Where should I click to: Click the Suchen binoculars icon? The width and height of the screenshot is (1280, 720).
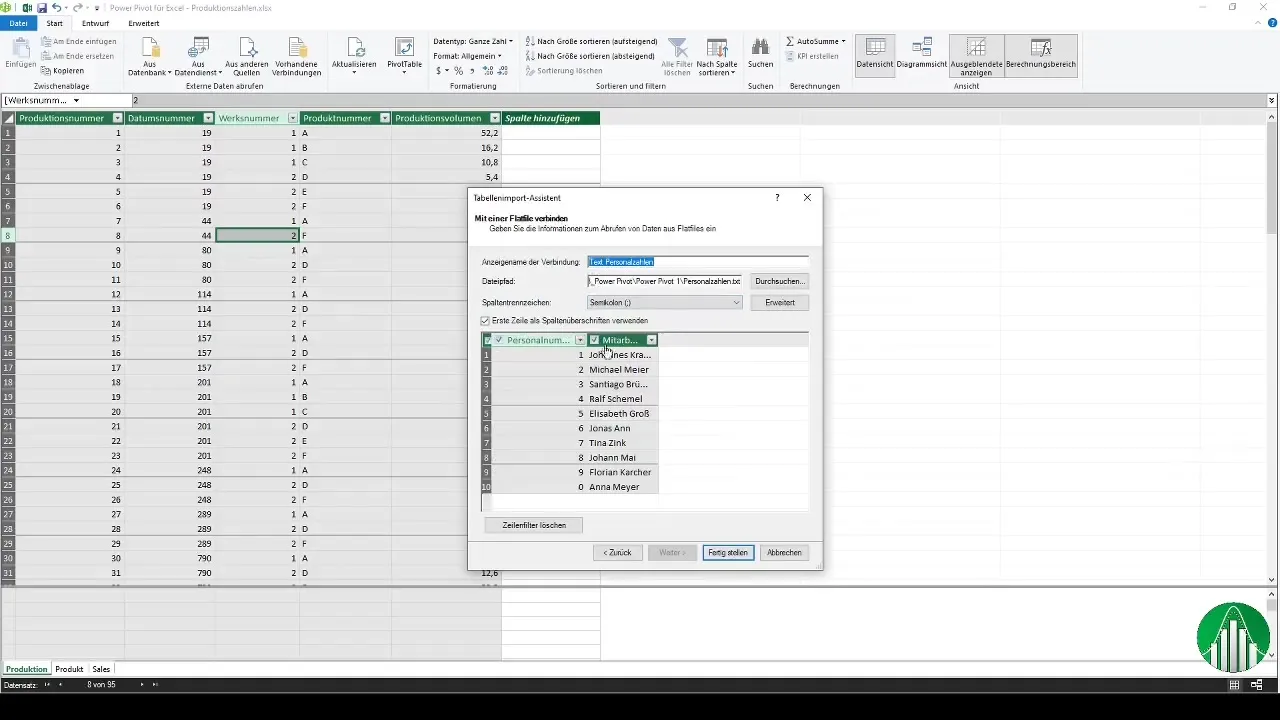click(x=760, y=46)
